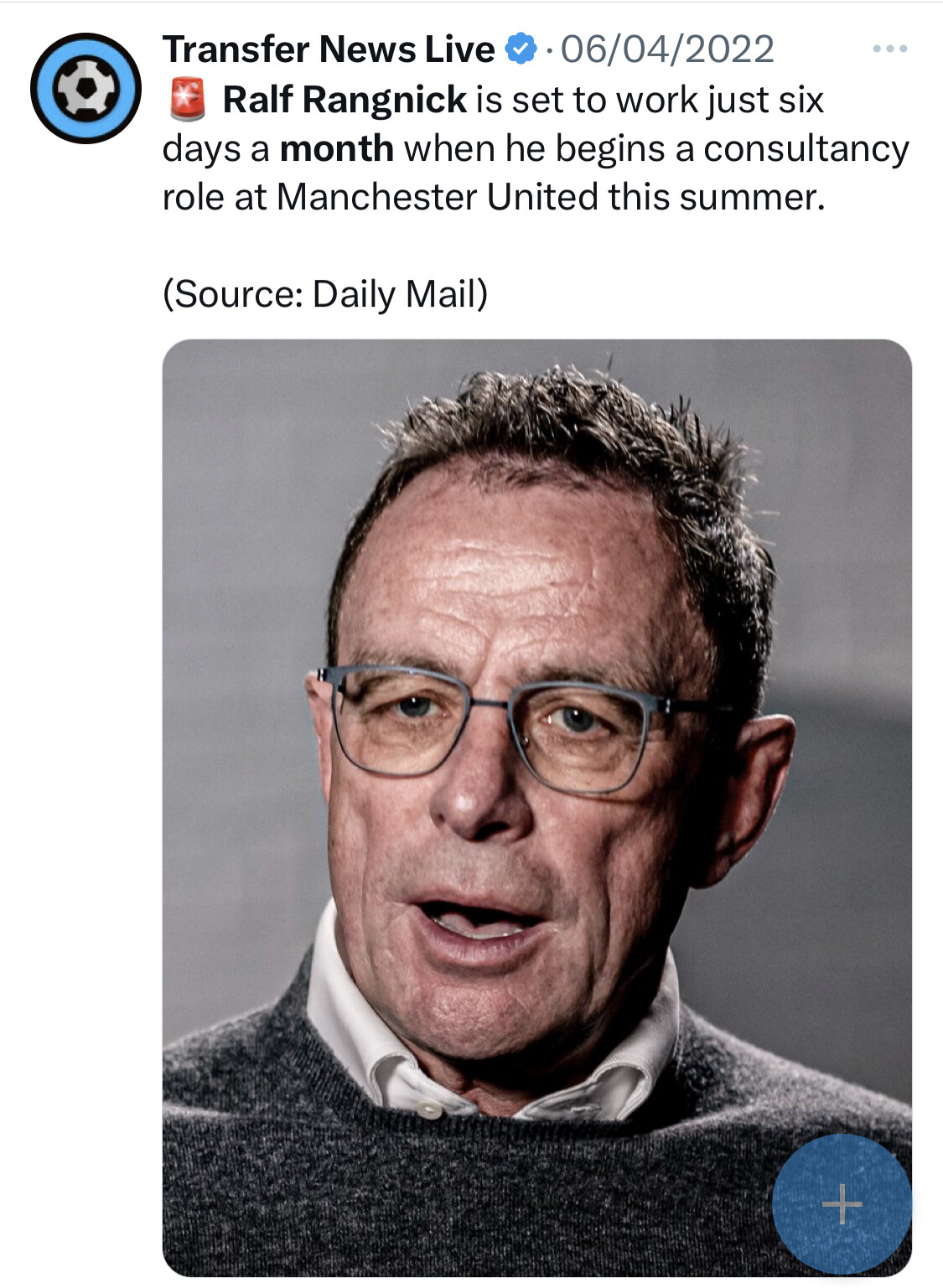Click the bold word month
The image size is (943, 1288).
(x=337, y=148)
